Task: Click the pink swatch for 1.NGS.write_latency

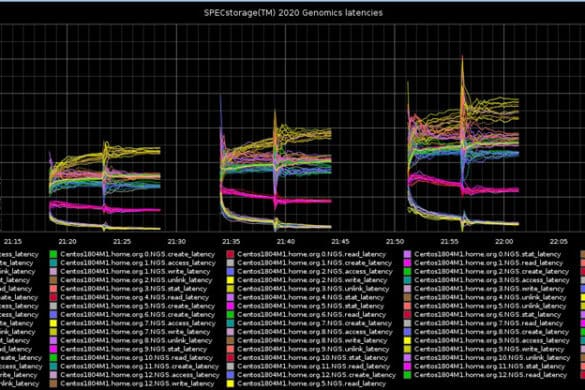Action: 53,271
